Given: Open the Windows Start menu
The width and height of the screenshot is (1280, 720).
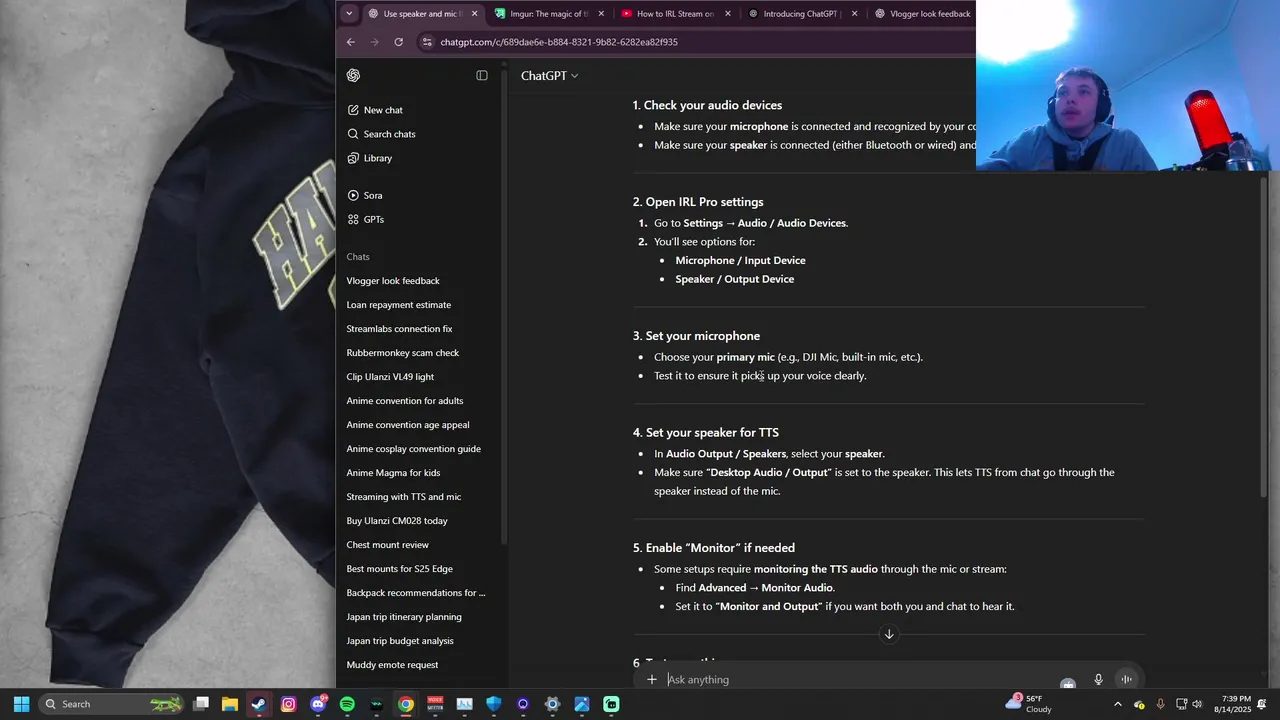Looking at the screenshot, I should tap(22, 704).
